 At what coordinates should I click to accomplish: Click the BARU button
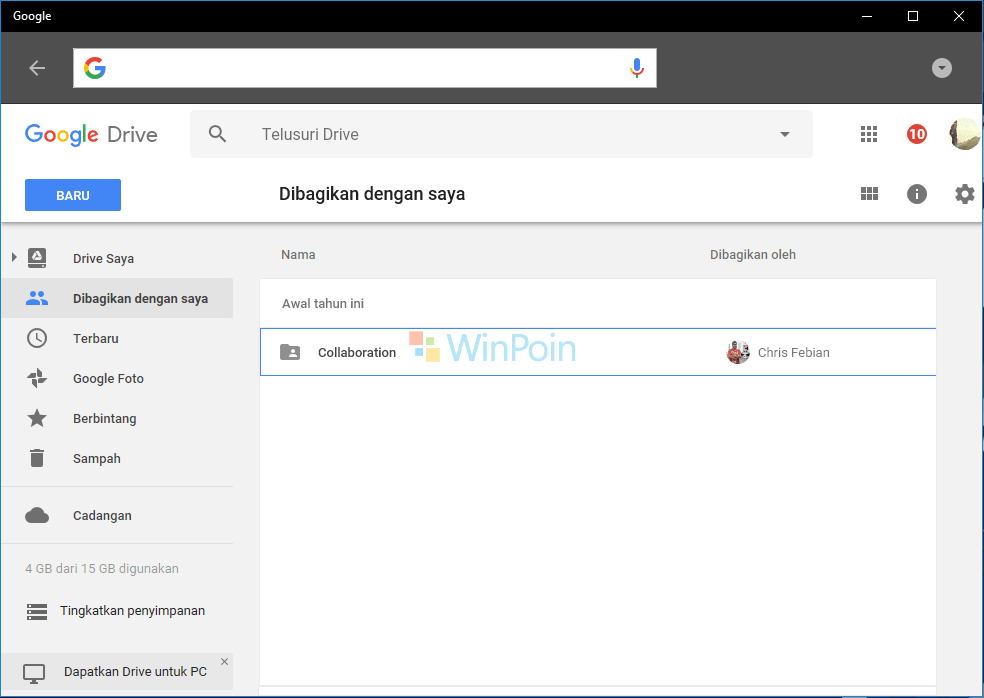[72, 194]
